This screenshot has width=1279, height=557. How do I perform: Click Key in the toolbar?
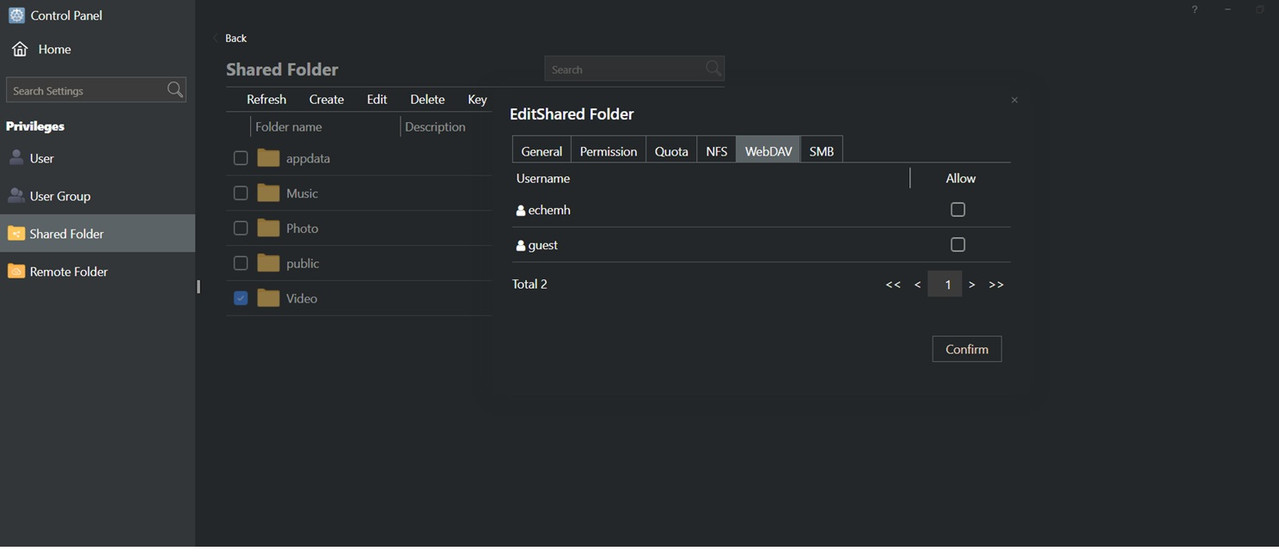tap(477, 99)
